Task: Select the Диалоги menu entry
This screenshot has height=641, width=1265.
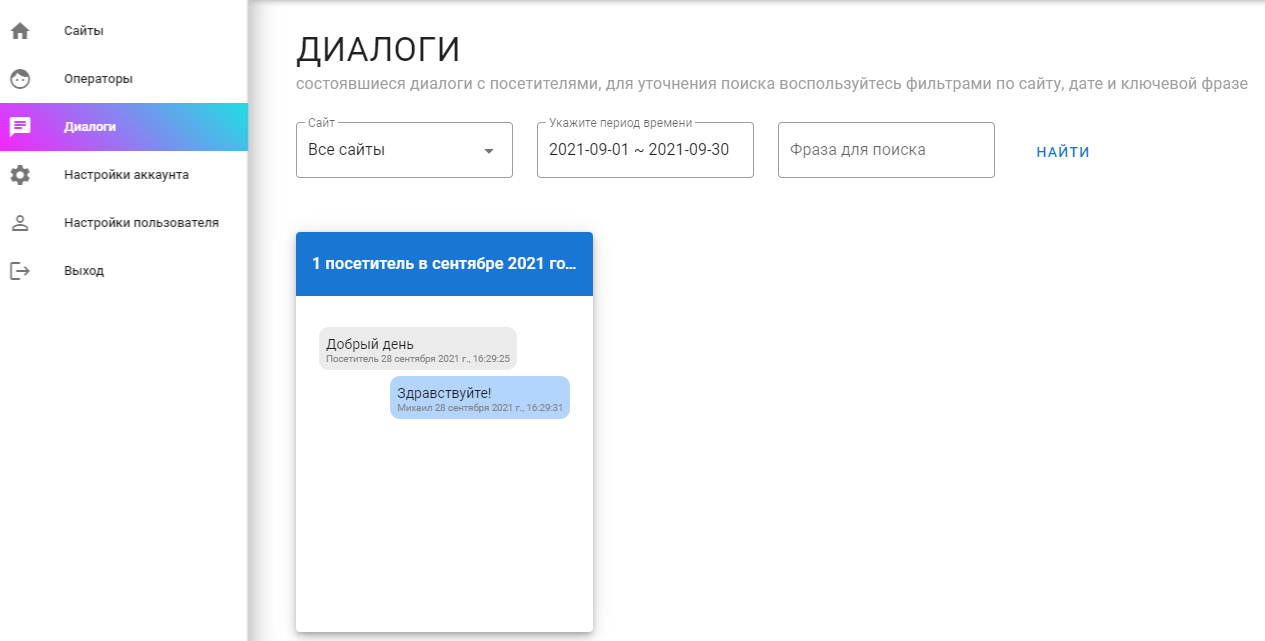Action: pyautogui.click(x=90, y=127)
